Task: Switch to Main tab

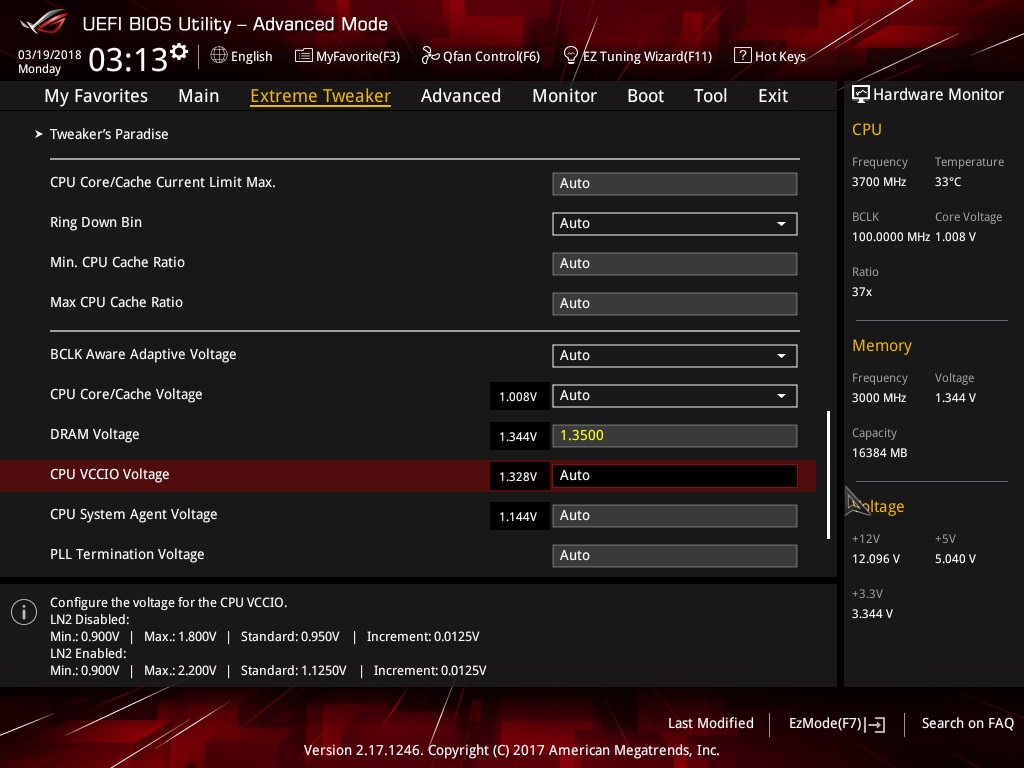Action: click(x=199, y=95)
